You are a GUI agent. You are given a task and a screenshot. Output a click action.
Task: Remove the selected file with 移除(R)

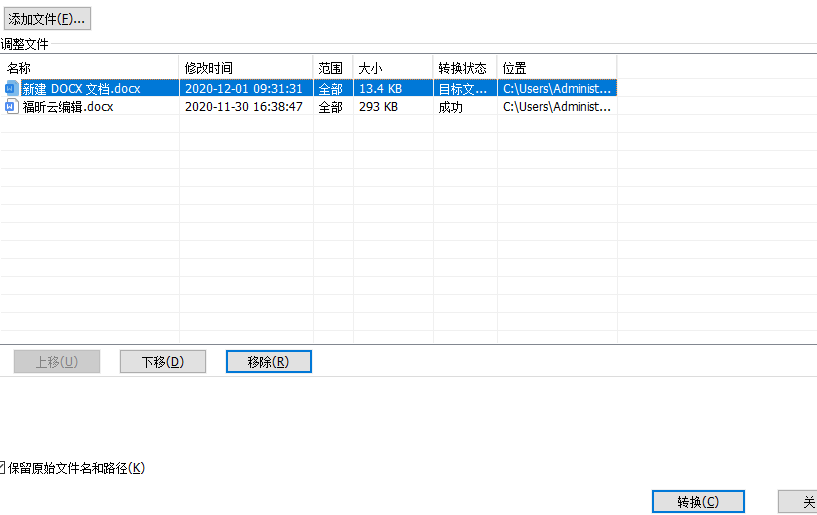coord(269,361)
